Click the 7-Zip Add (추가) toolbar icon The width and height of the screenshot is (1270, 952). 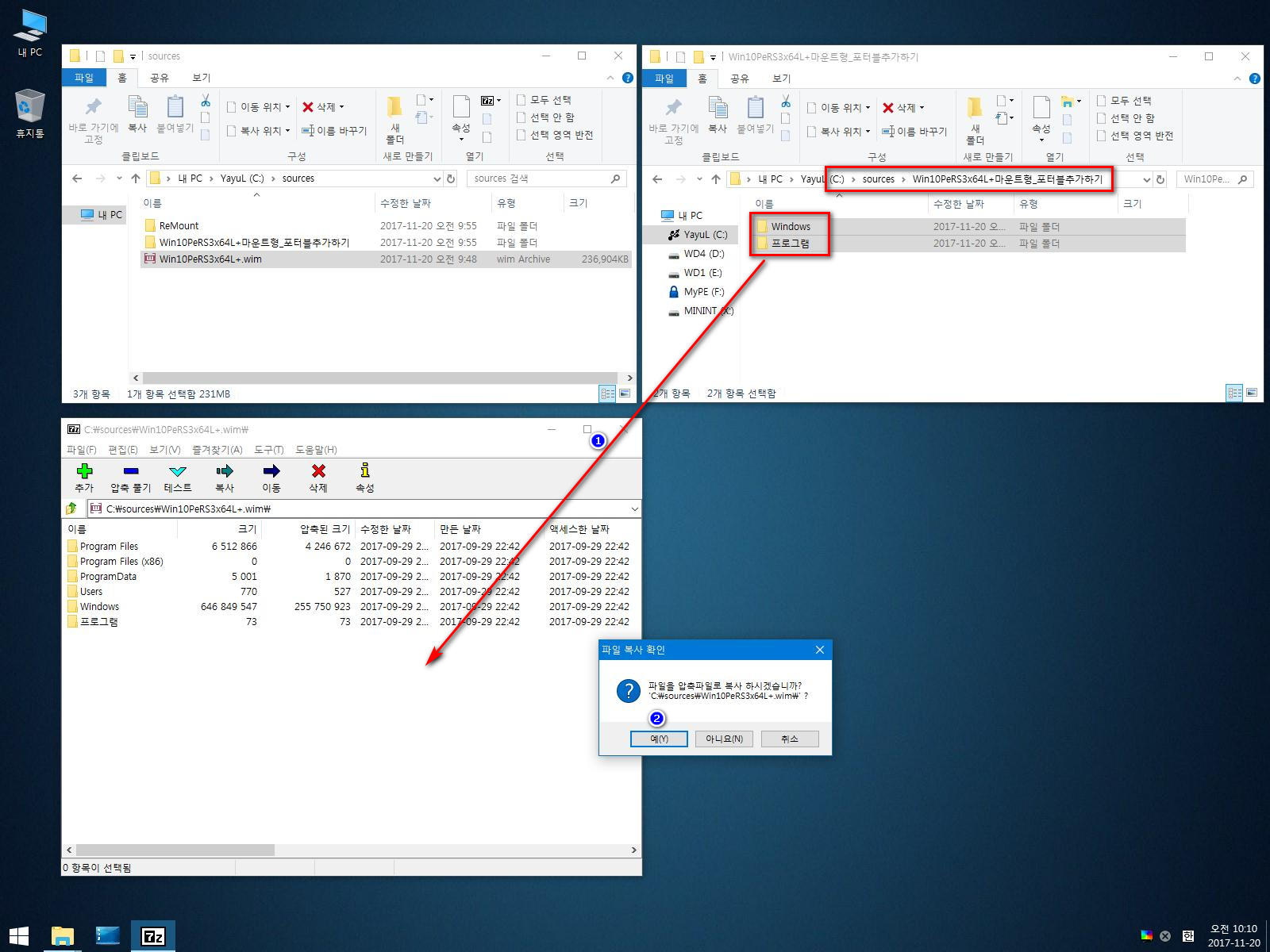coord(84,471)
